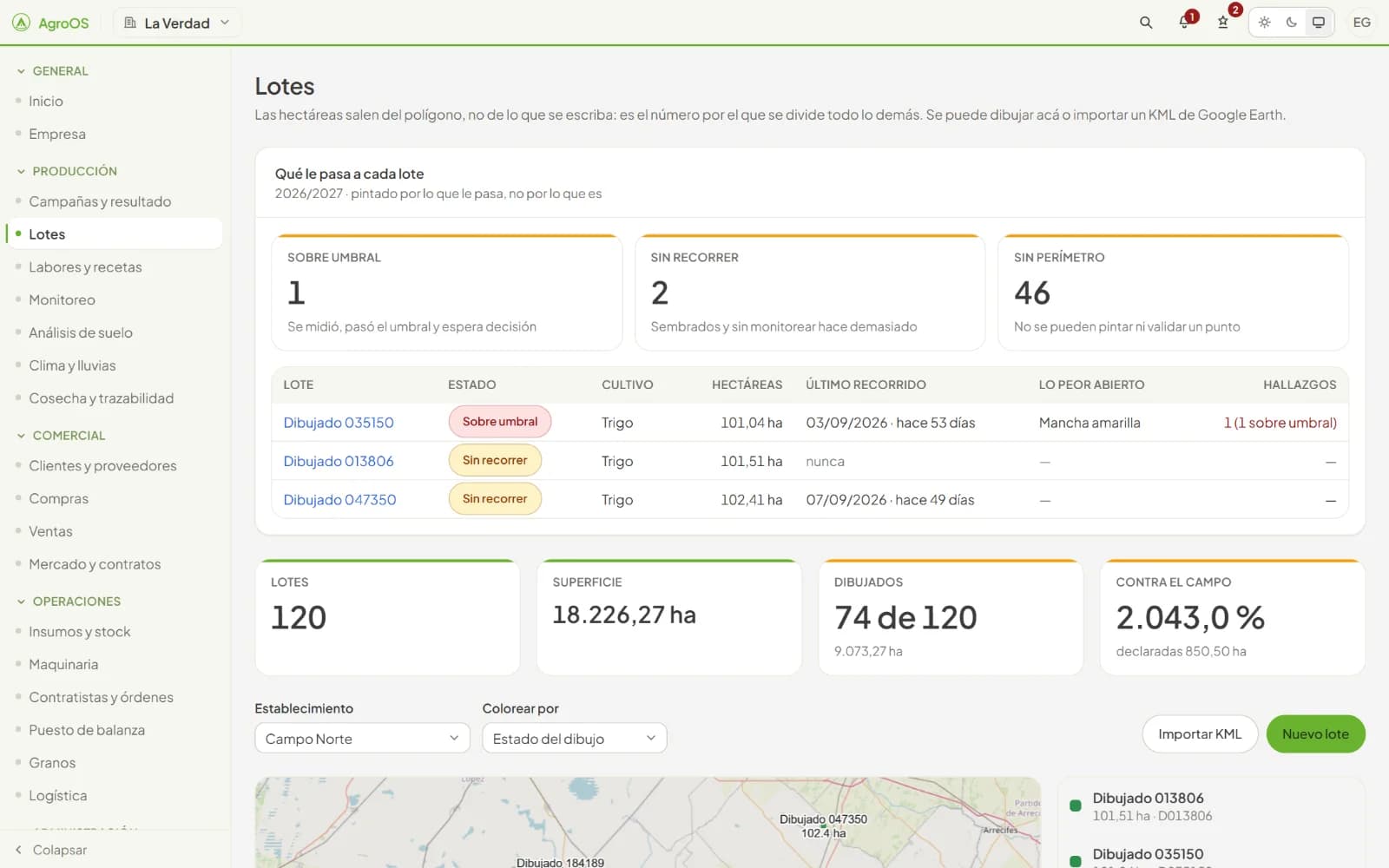
Task: Open the EG user avatar
Action: [1361, 23]
